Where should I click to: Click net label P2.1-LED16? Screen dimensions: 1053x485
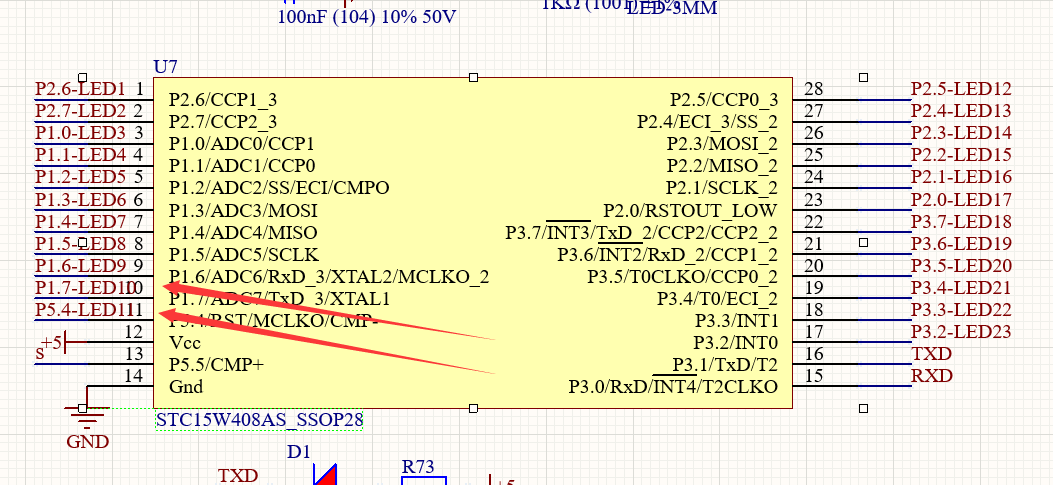point(961,177)
